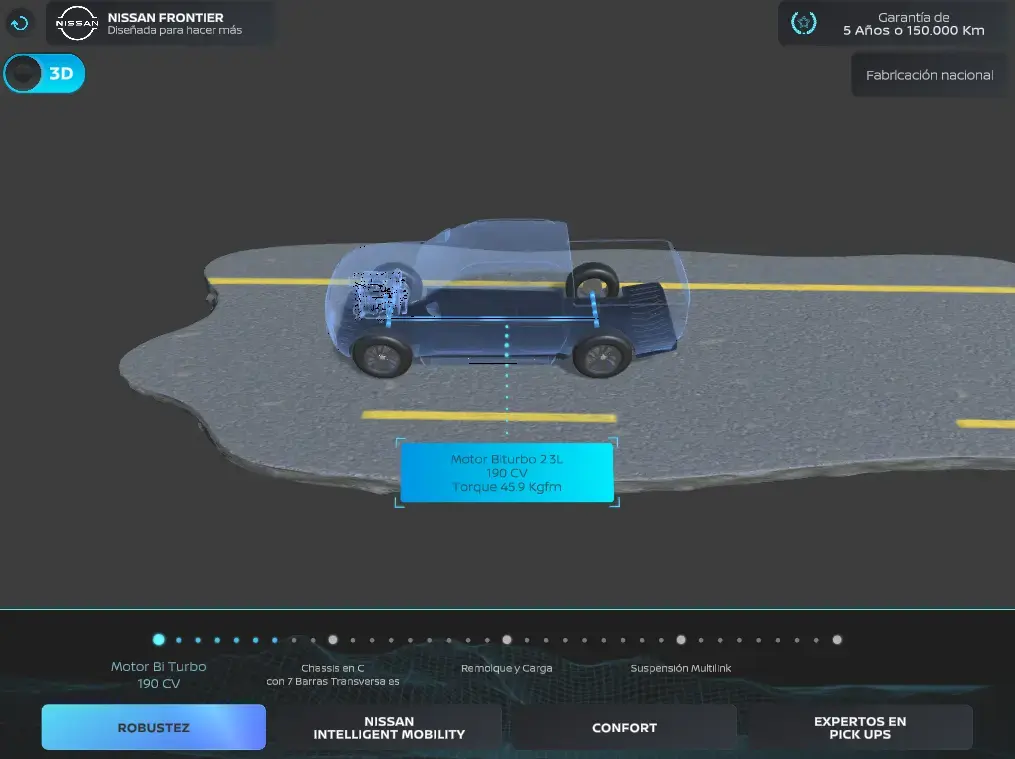The width and height of the screenshot is (1015, 759).
Task: Click the Garantía de 5 Años text
Action: pos(913,24)
